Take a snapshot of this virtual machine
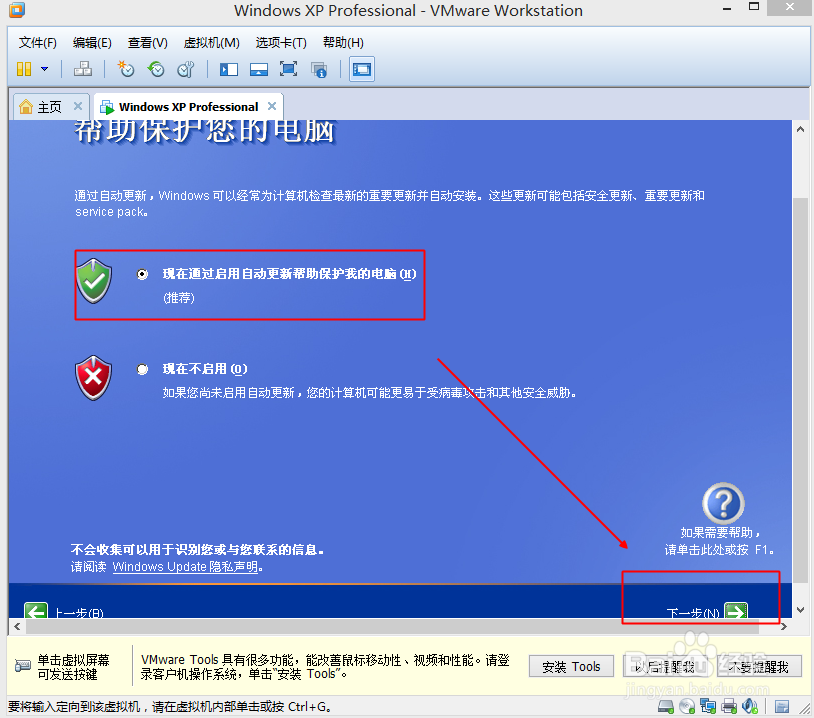814x718 pixels. [x=126, y=69]
